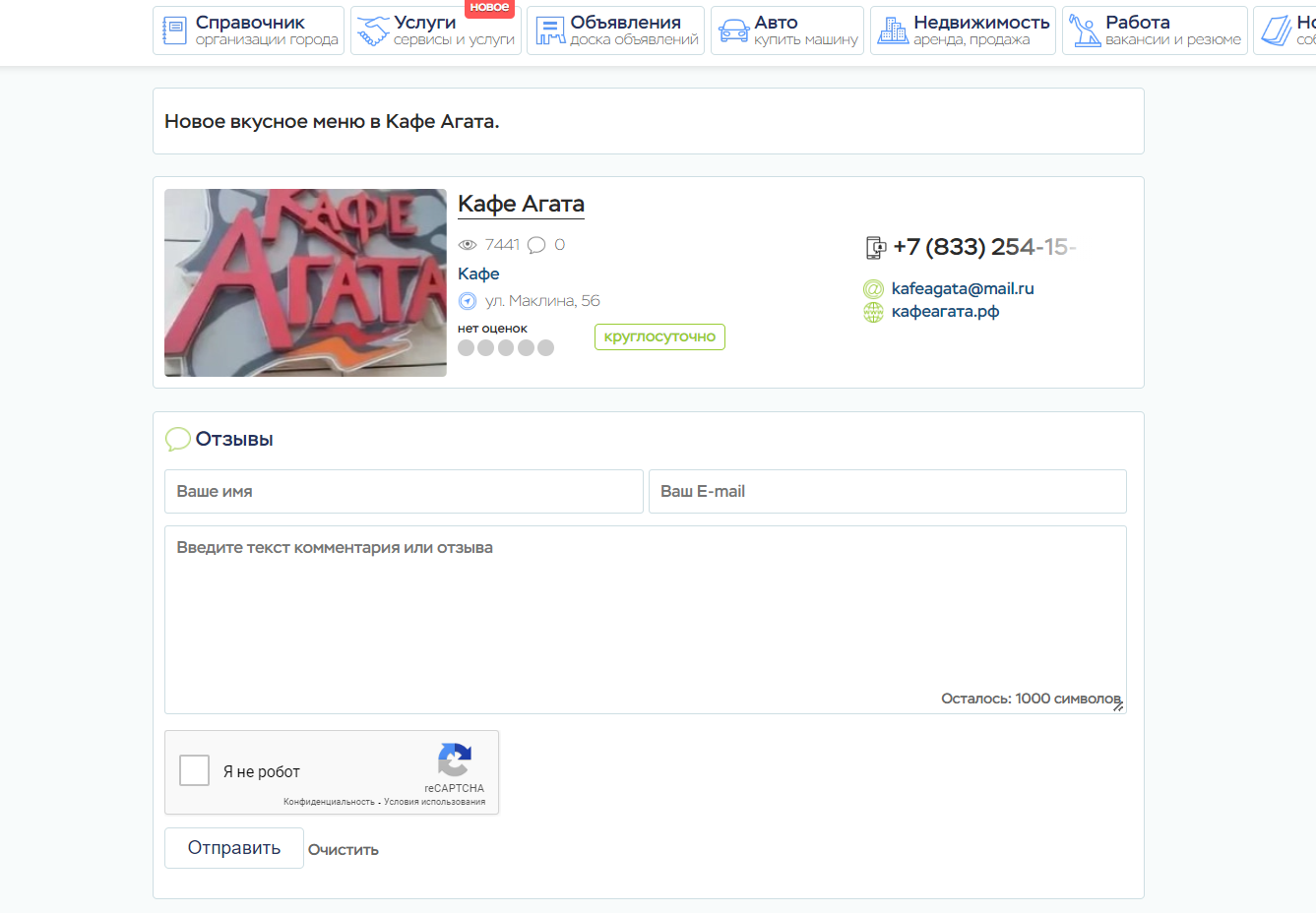Click the Кафе Агата sign thumbnail

tap(305, 282)
